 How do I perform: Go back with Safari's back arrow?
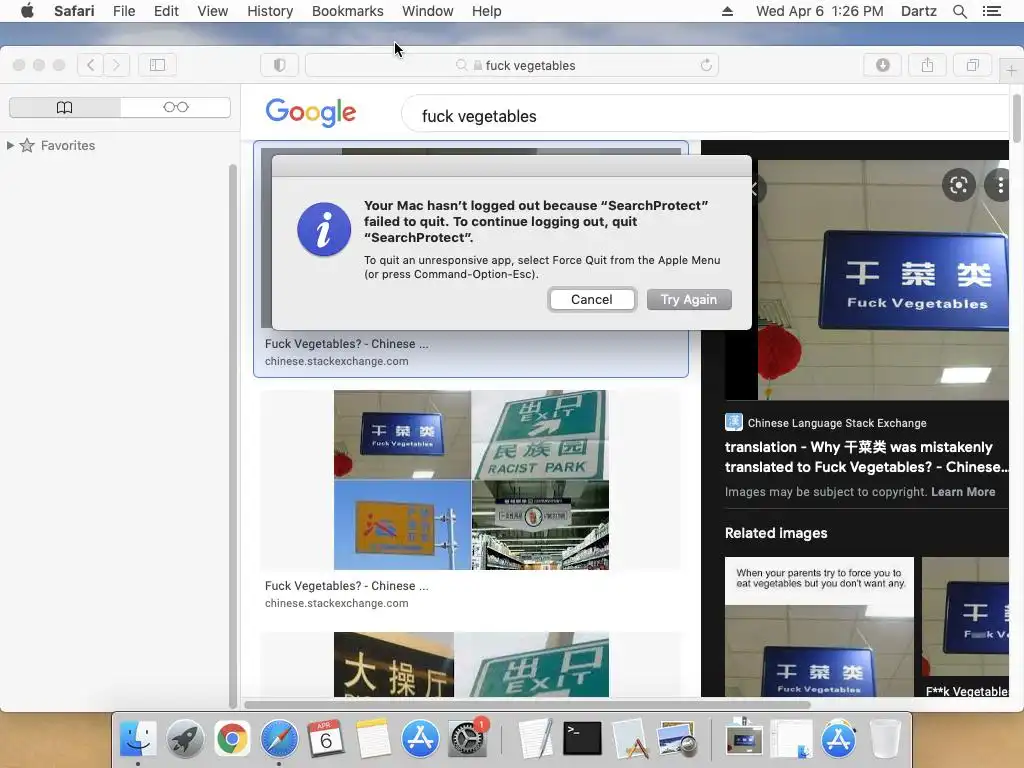90,65
